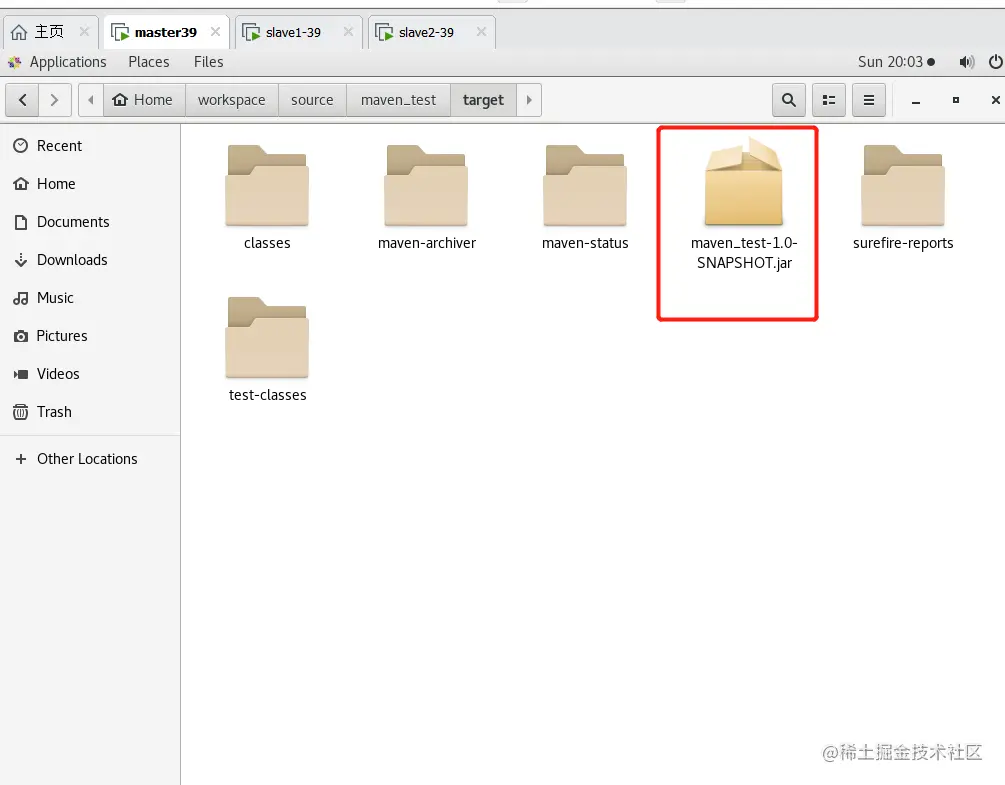Click the Recent label in the sidebar

coord(59,145)
